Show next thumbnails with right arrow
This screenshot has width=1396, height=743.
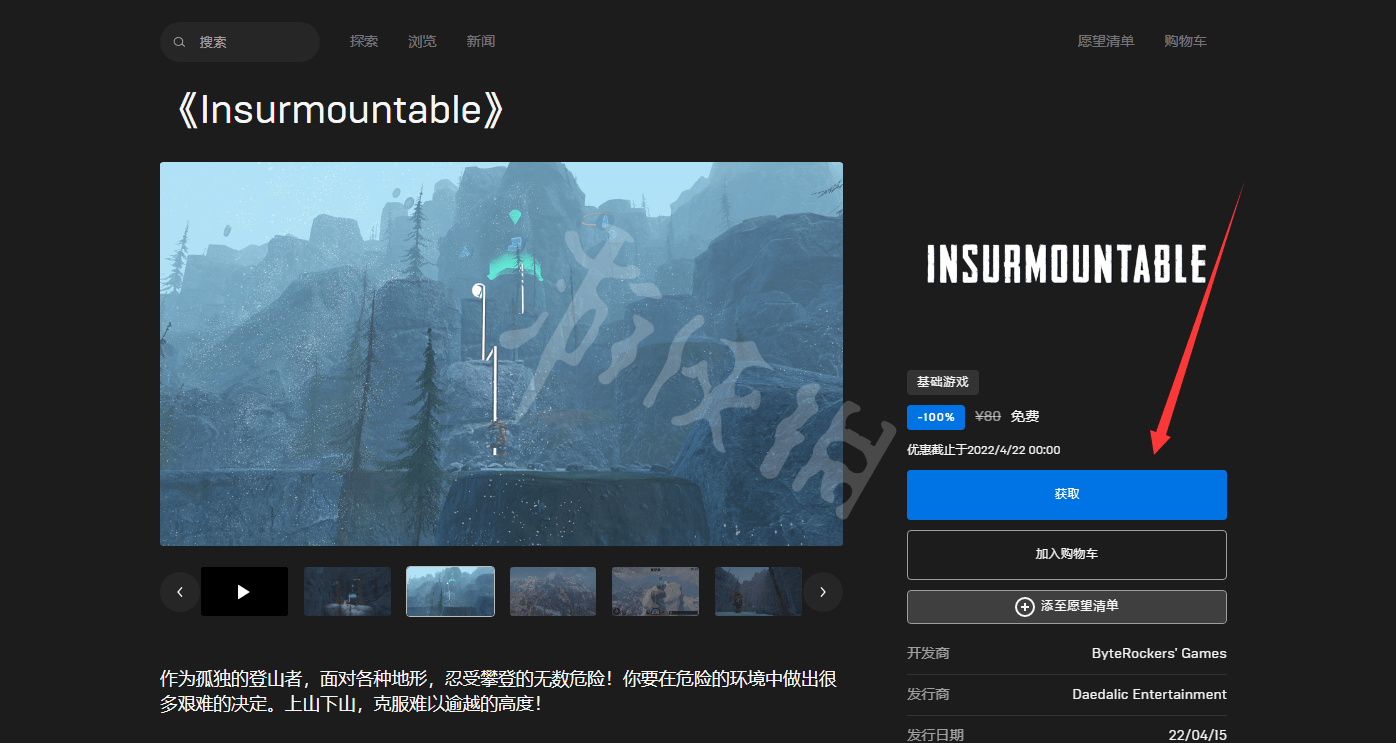[x=823, y=592]
